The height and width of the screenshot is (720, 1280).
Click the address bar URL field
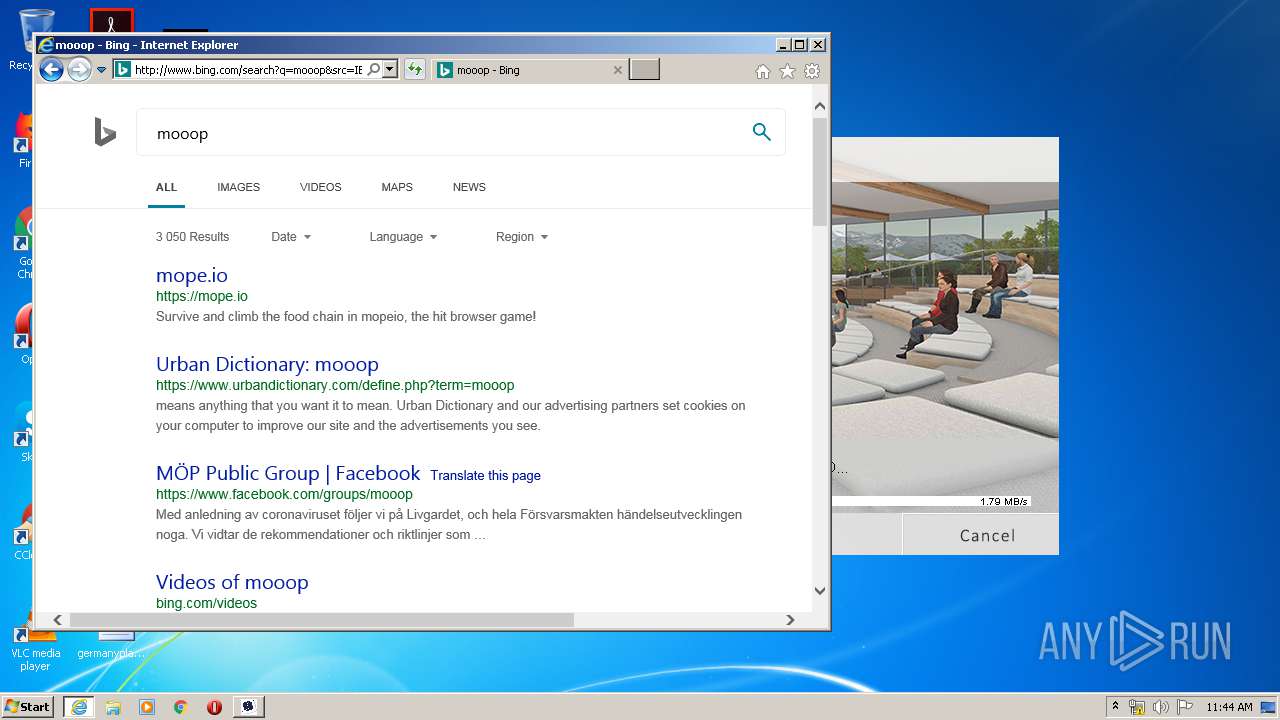248,70
